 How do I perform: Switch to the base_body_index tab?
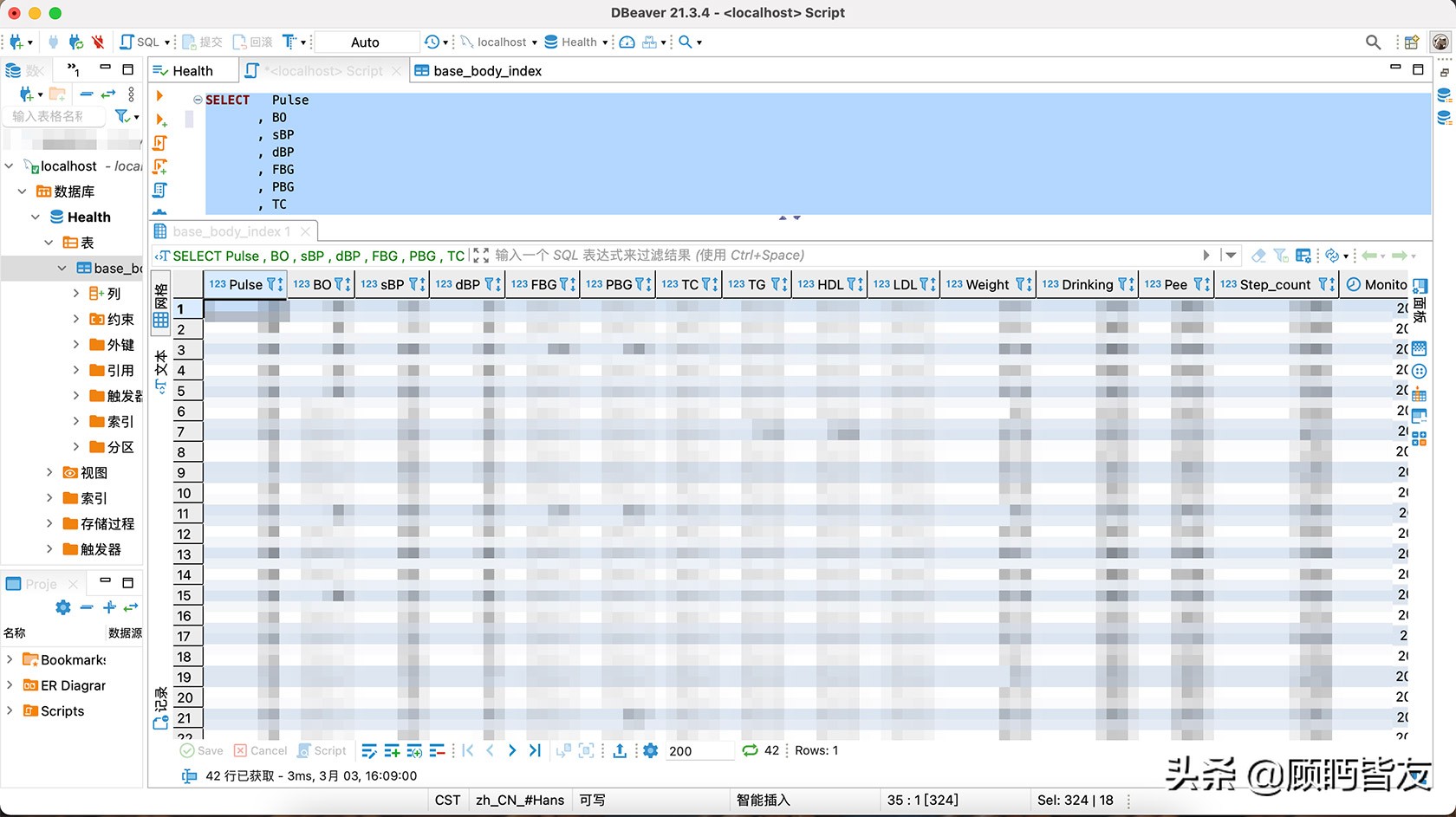(x=487, y=71)
